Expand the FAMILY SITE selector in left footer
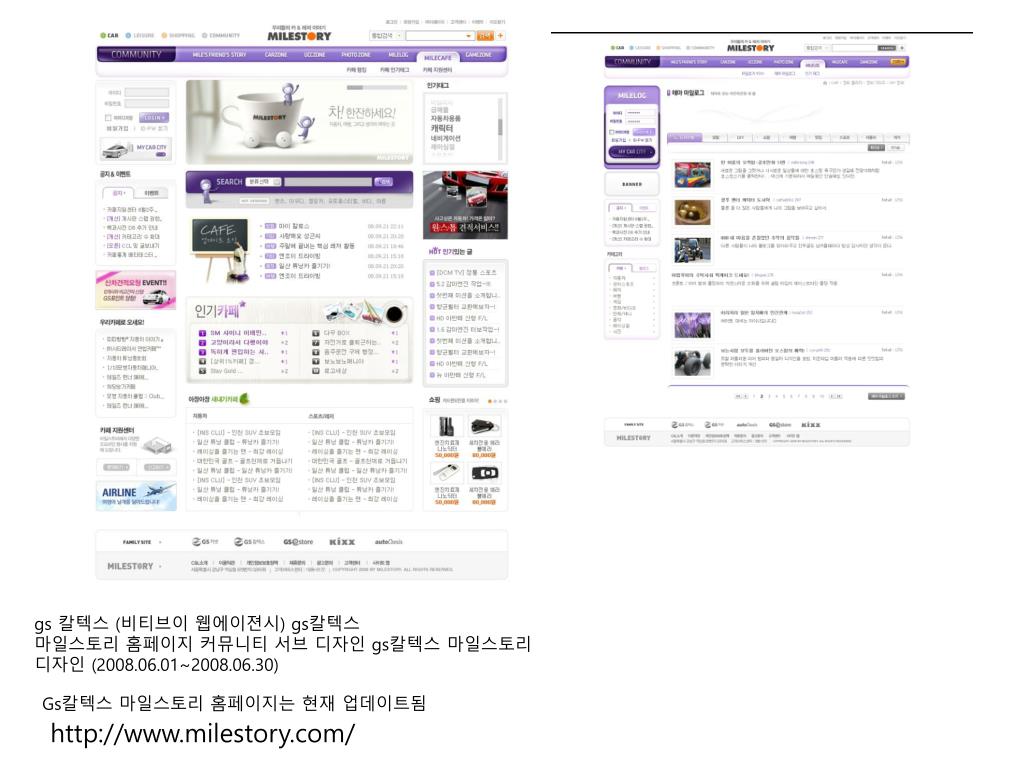 coord(141,542)
